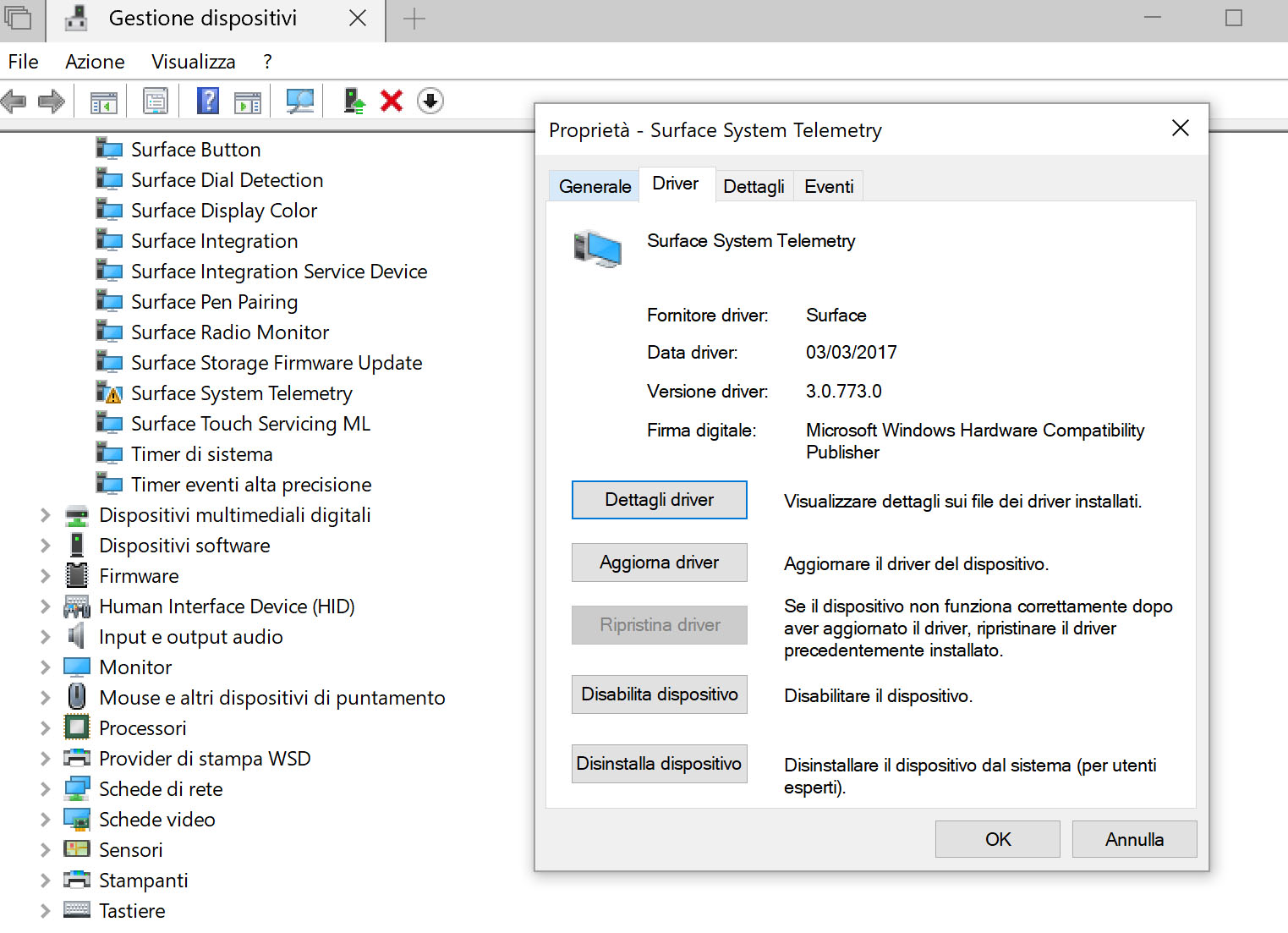Open the File menu
Viewport: 1288px width, 933px height.
23,62
